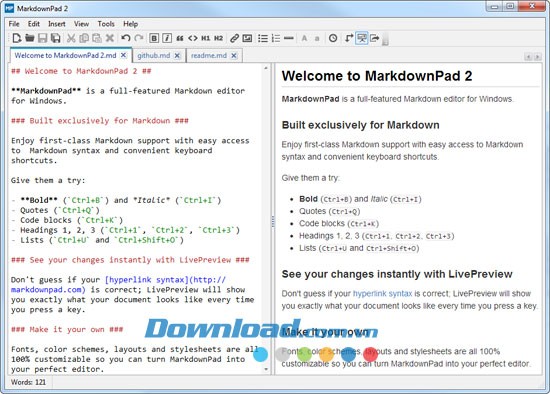
Task: Click the toolbar overflow grip at right end
Action: (x=385, y=39)
